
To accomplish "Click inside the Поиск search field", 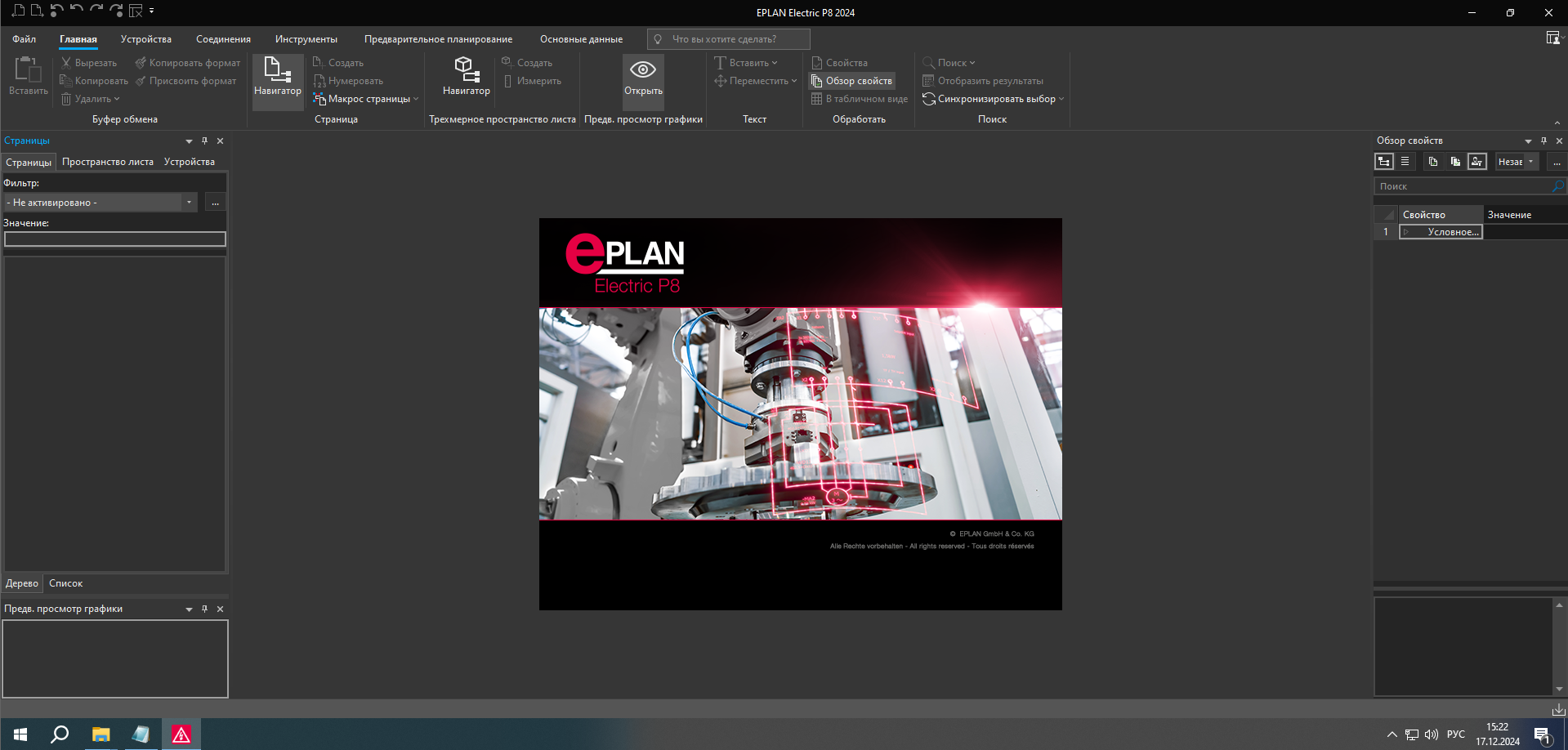I will click(x=1463, y=186).
